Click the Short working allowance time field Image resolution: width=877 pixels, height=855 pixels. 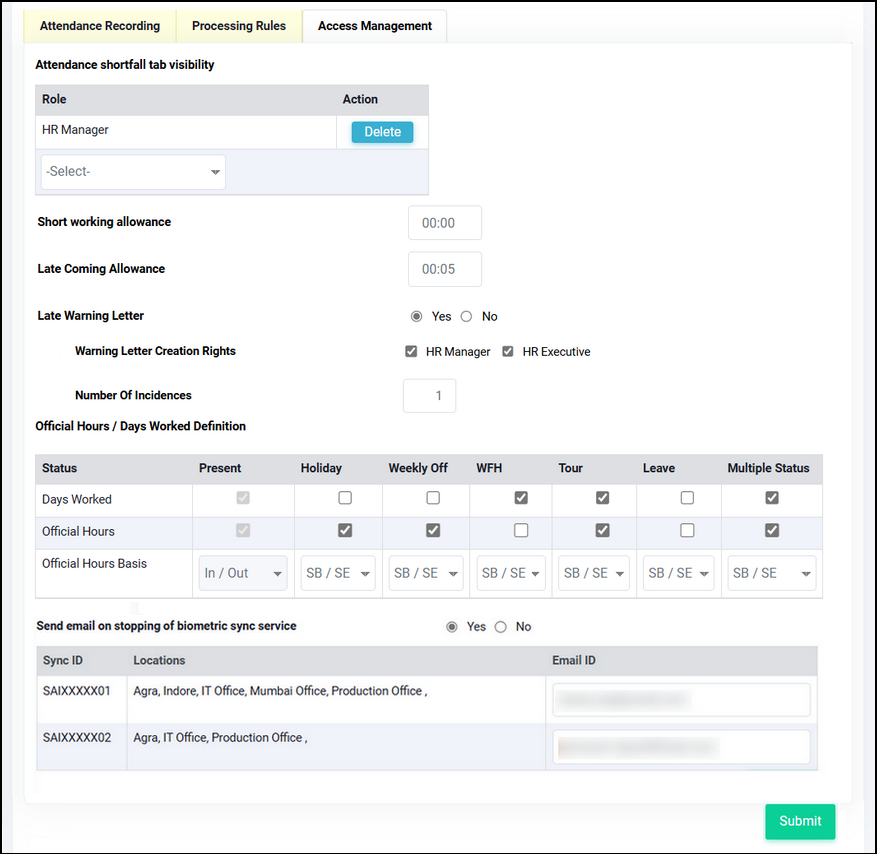(445, 223)
